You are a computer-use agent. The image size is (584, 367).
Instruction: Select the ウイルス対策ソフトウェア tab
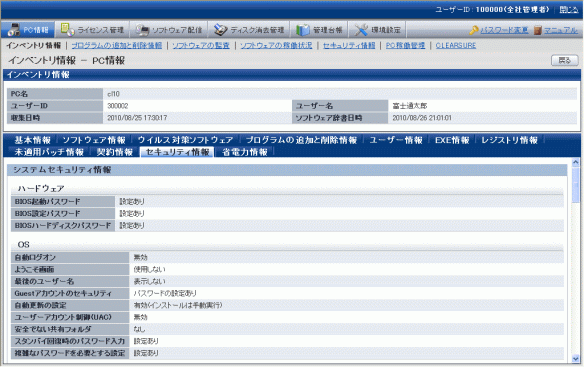click(x=185, y=140)
